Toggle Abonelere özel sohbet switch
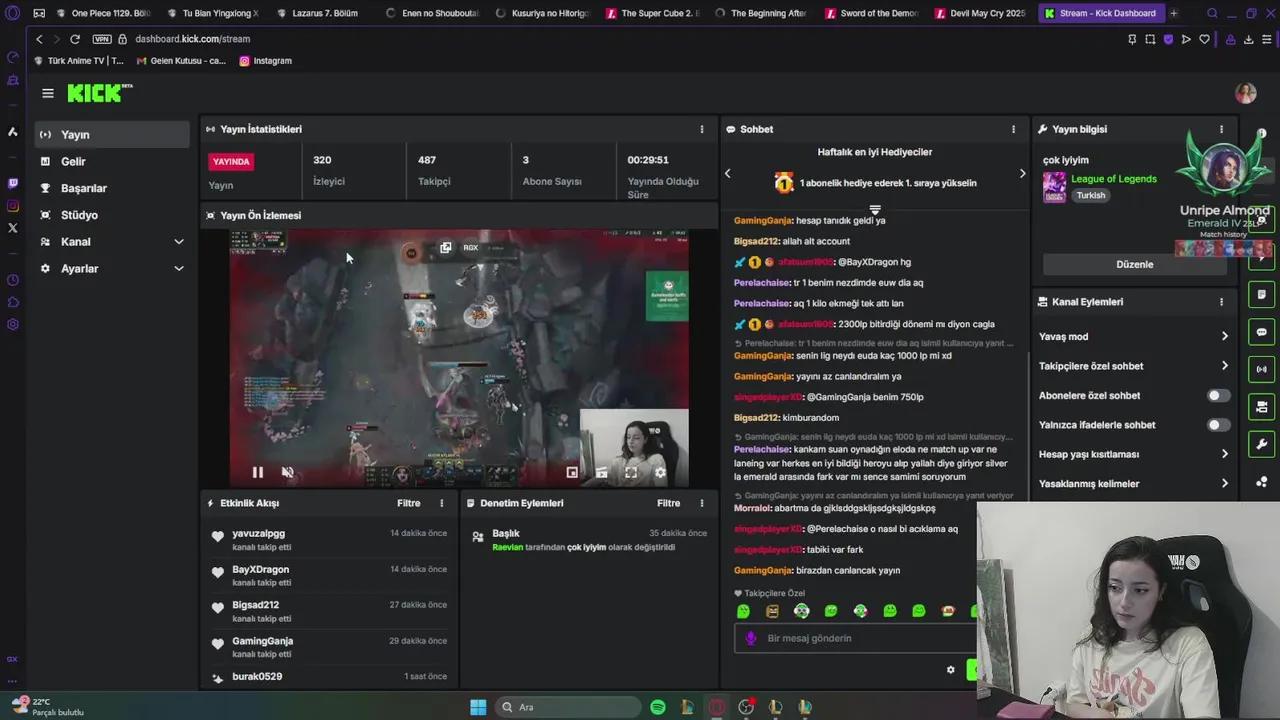This screenshot has height=720, width=1280. click(x=1217, y=395)
